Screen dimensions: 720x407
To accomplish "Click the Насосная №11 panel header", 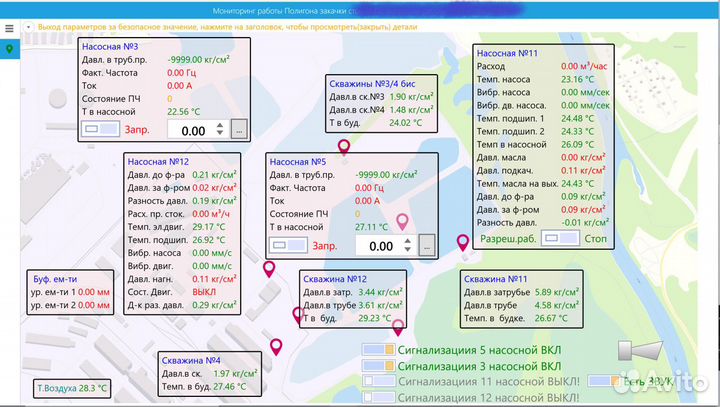I will [x=507, y=53].
